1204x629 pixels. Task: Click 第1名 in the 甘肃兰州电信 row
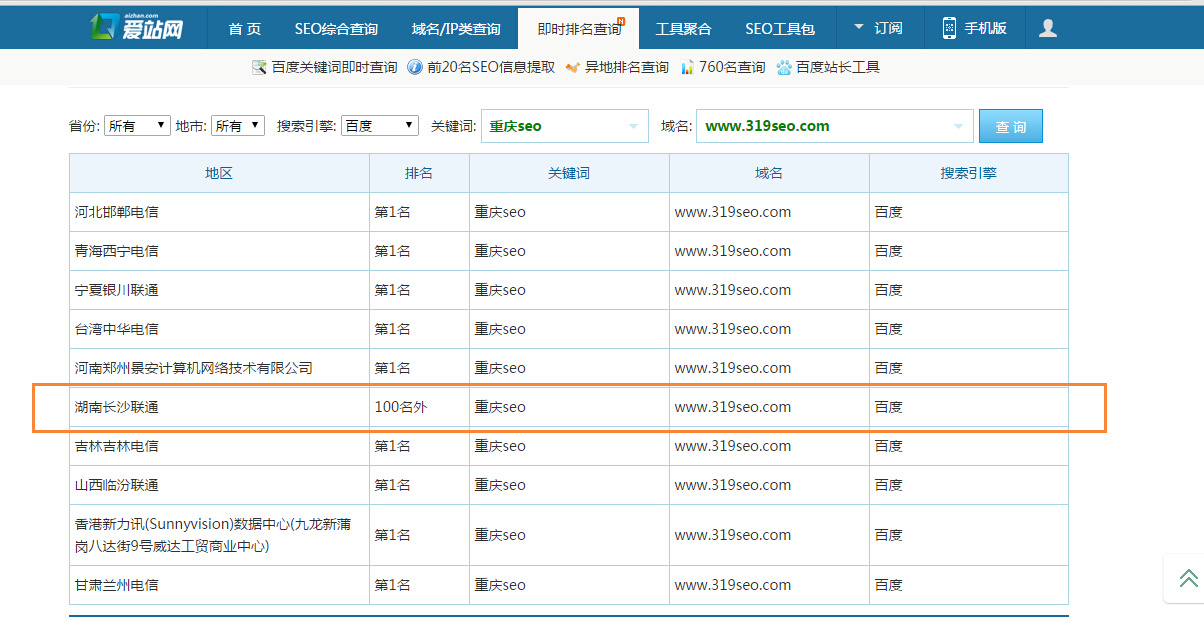click(393, 585)
